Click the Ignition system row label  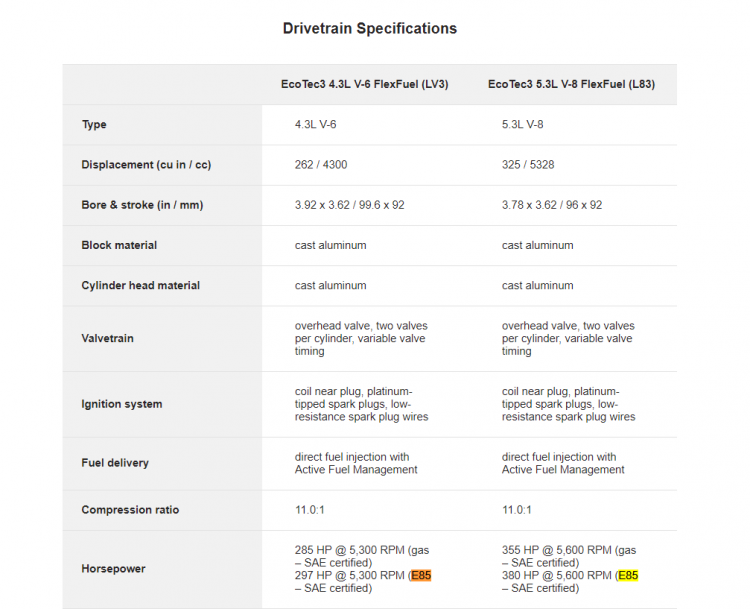121,404
